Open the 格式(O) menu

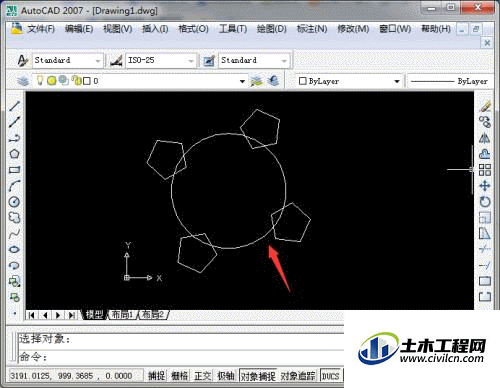(193, 29)
